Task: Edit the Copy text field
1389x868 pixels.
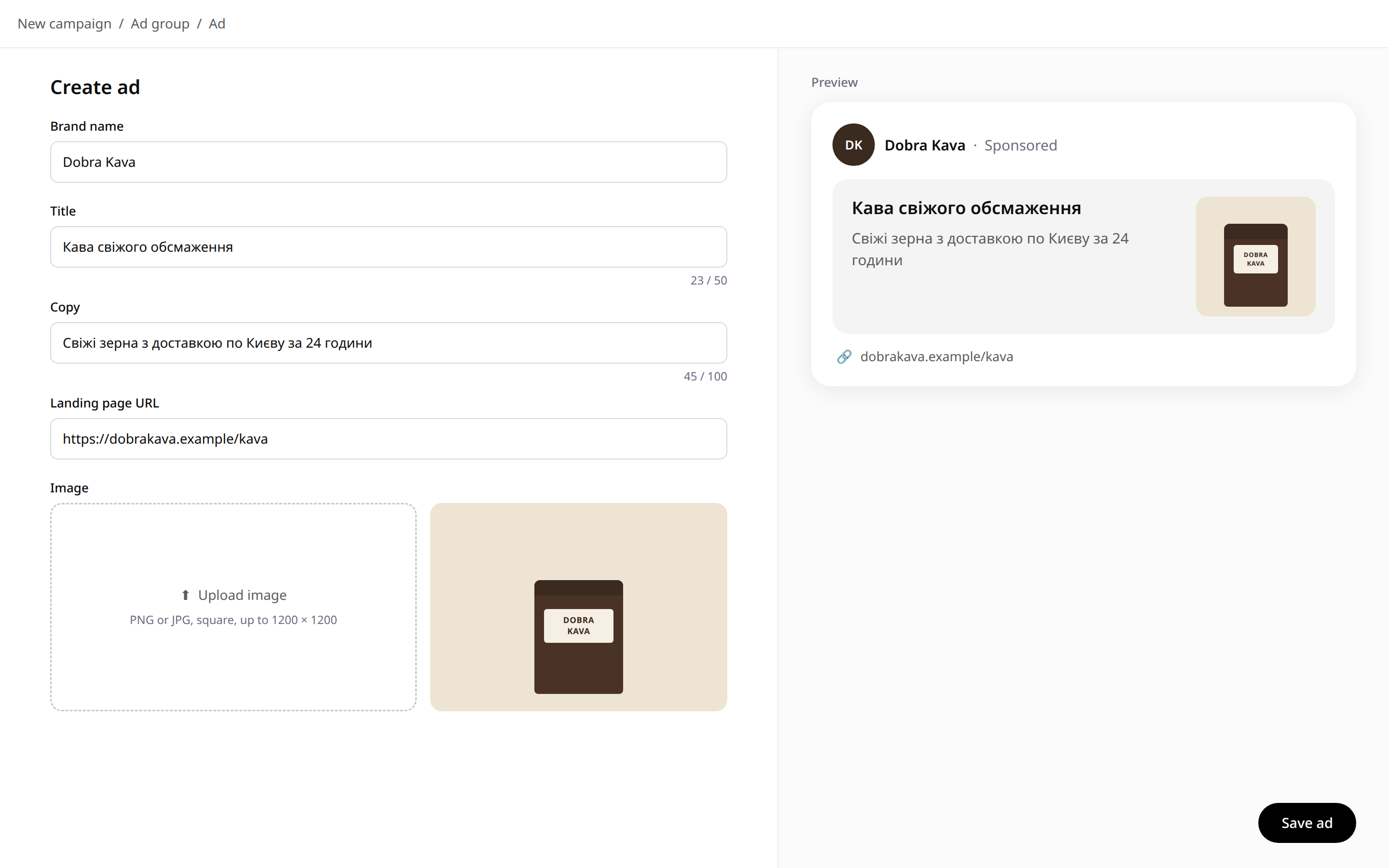Action: [389, 343]
